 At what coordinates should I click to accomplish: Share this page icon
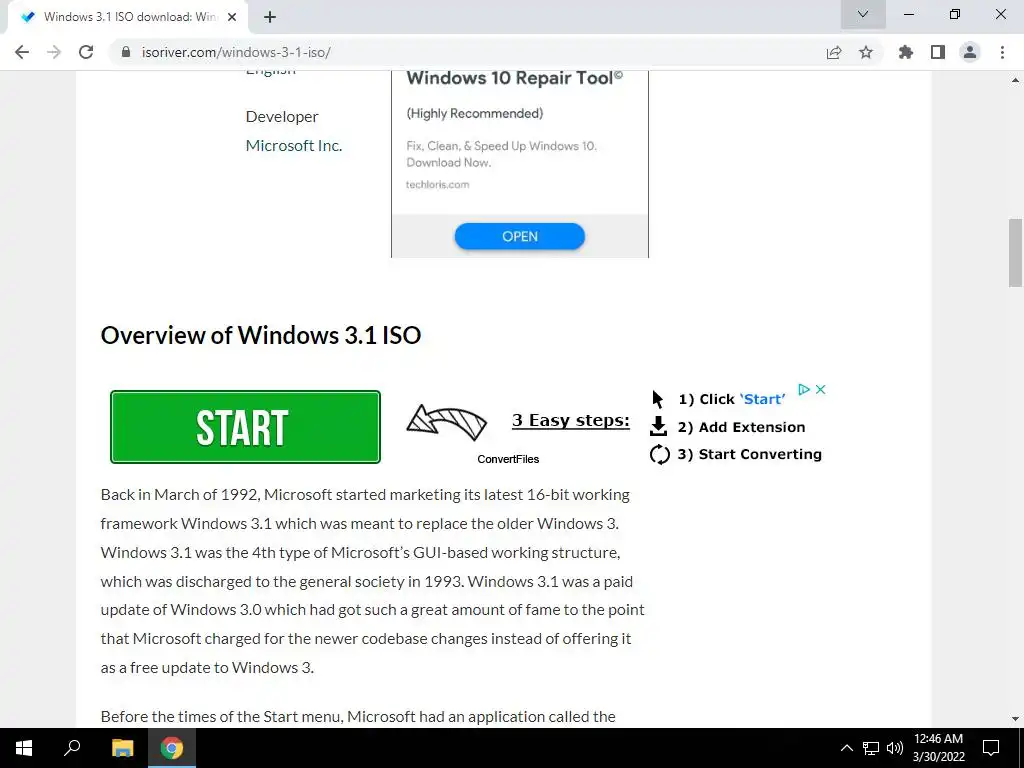834,52
